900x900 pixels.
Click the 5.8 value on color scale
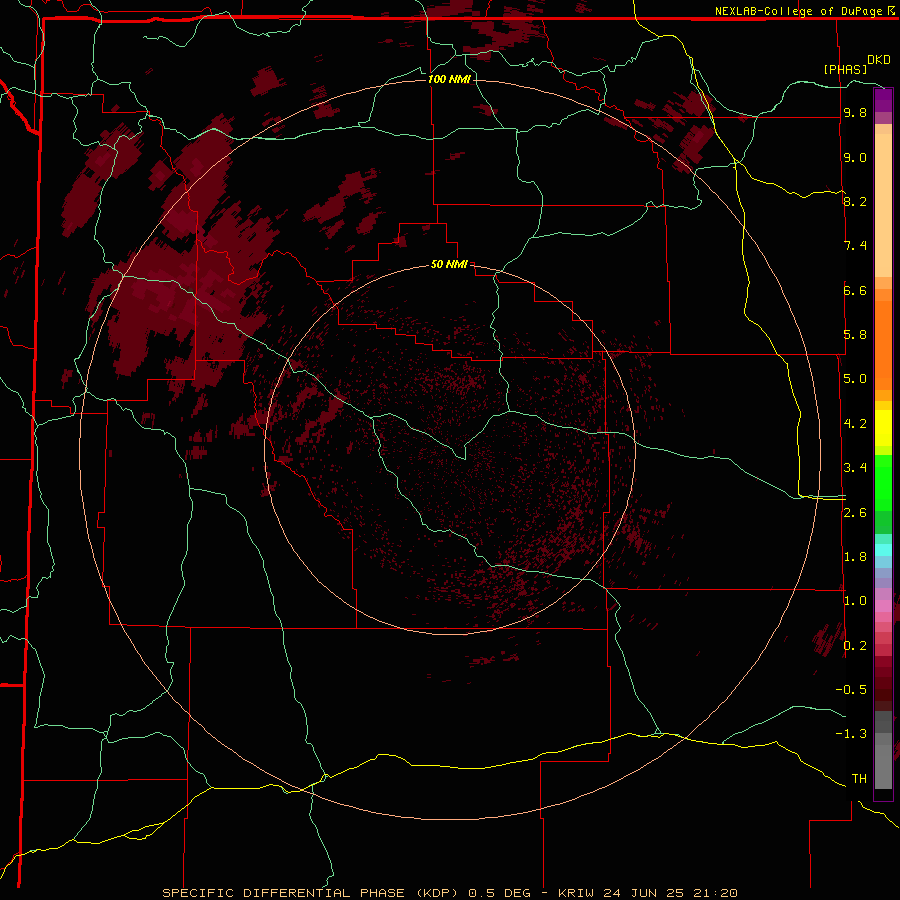tap(855, 335)
